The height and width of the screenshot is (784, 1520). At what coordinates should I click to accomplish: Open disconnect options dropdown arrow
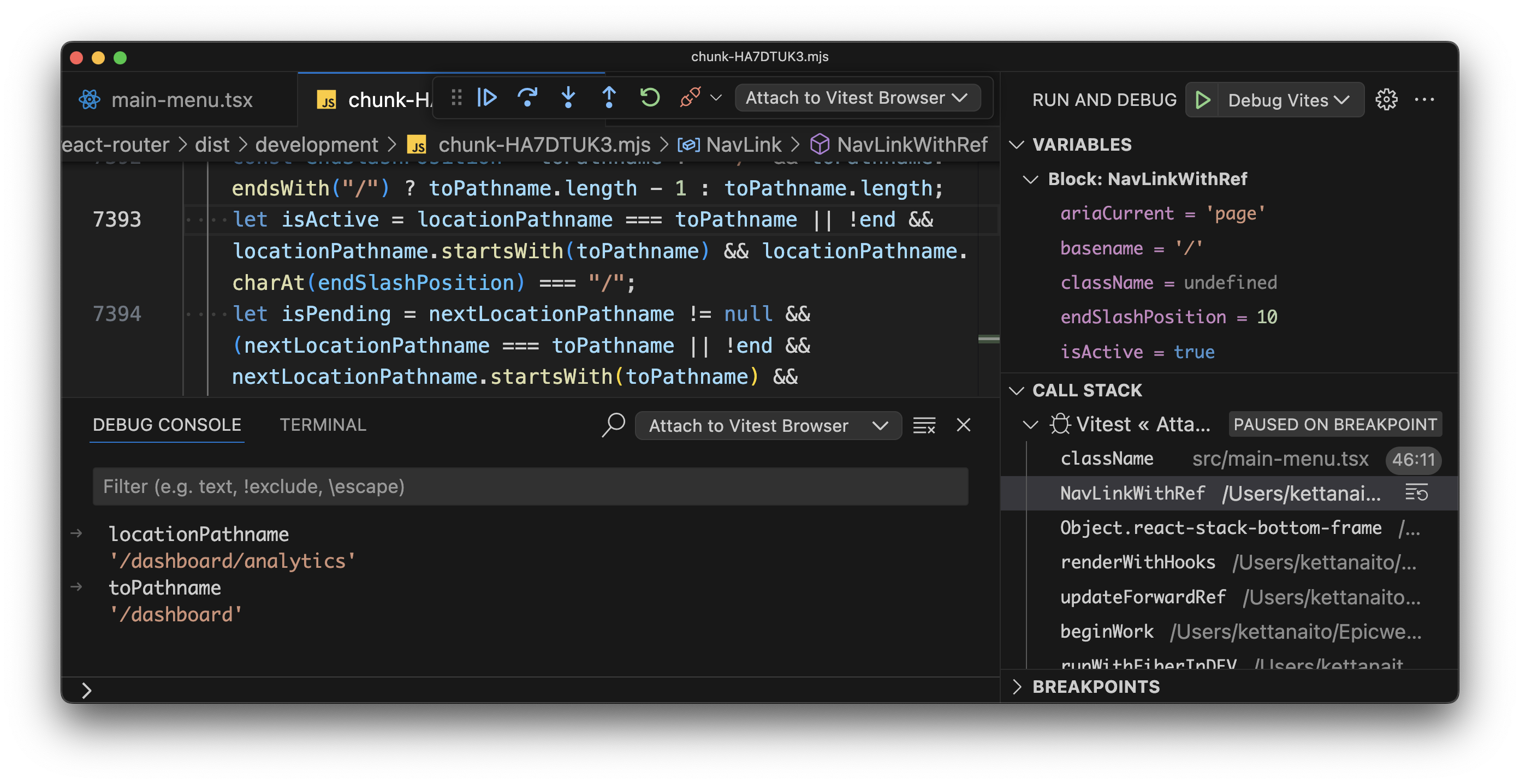tap(716, 98)
